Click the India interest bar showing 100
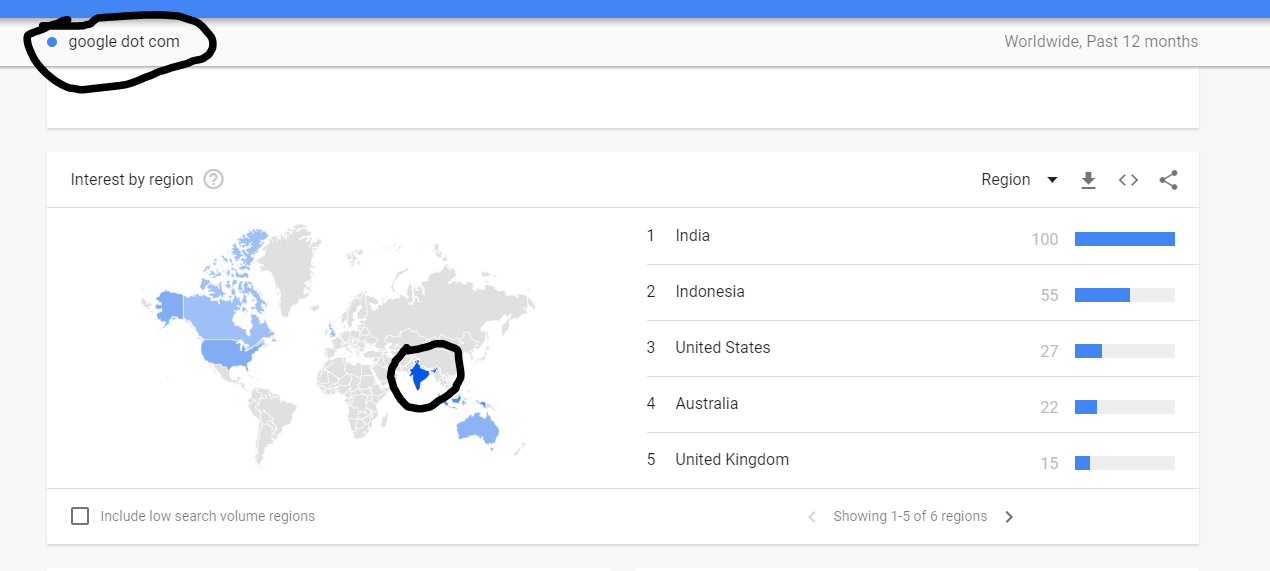The height and width of the screenshot is (571, 1270). pyautogui.click(x=1124, y=239)
